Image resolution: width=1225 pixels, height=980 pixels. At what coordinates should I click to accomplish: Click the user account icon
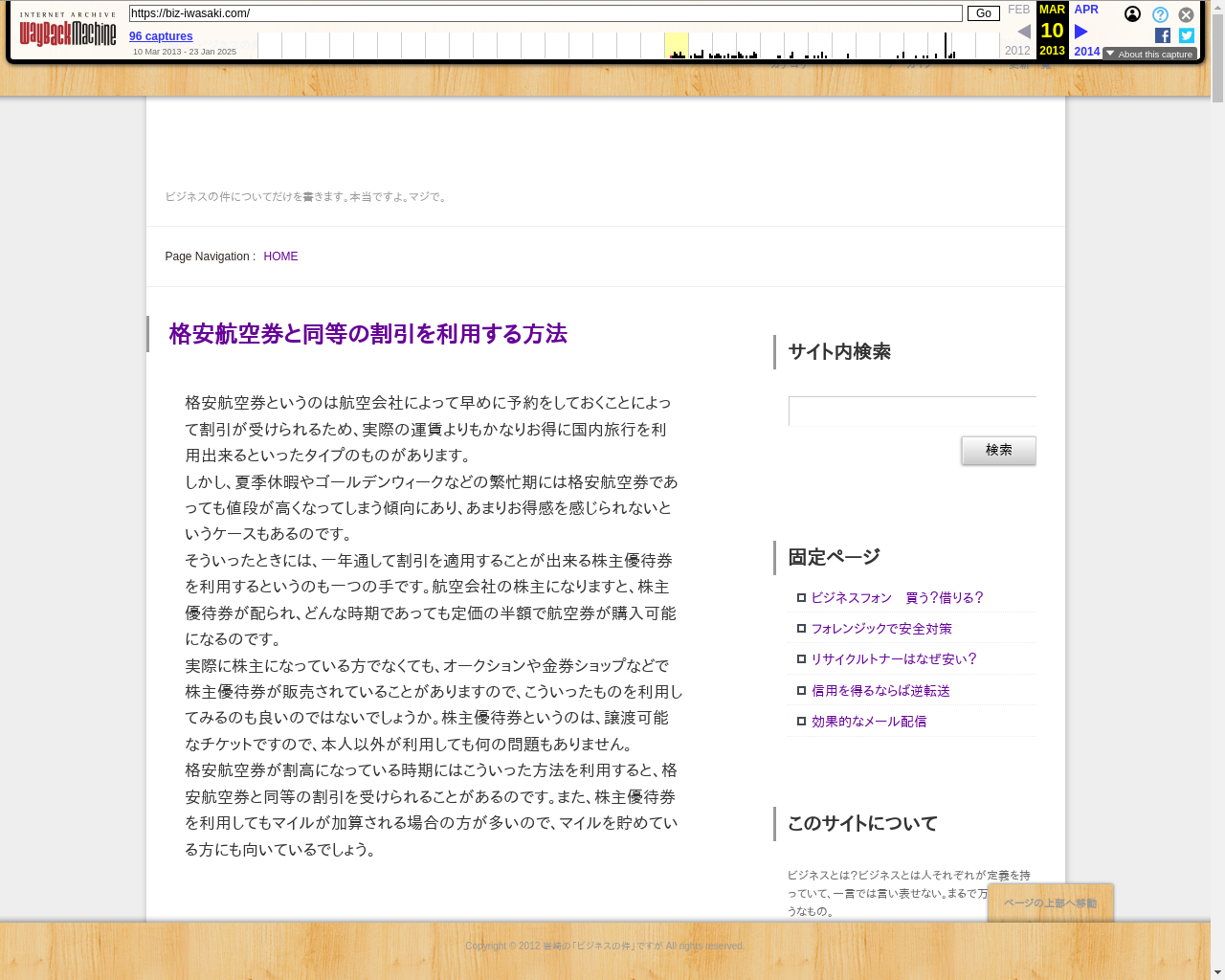tap(1132, 14)
